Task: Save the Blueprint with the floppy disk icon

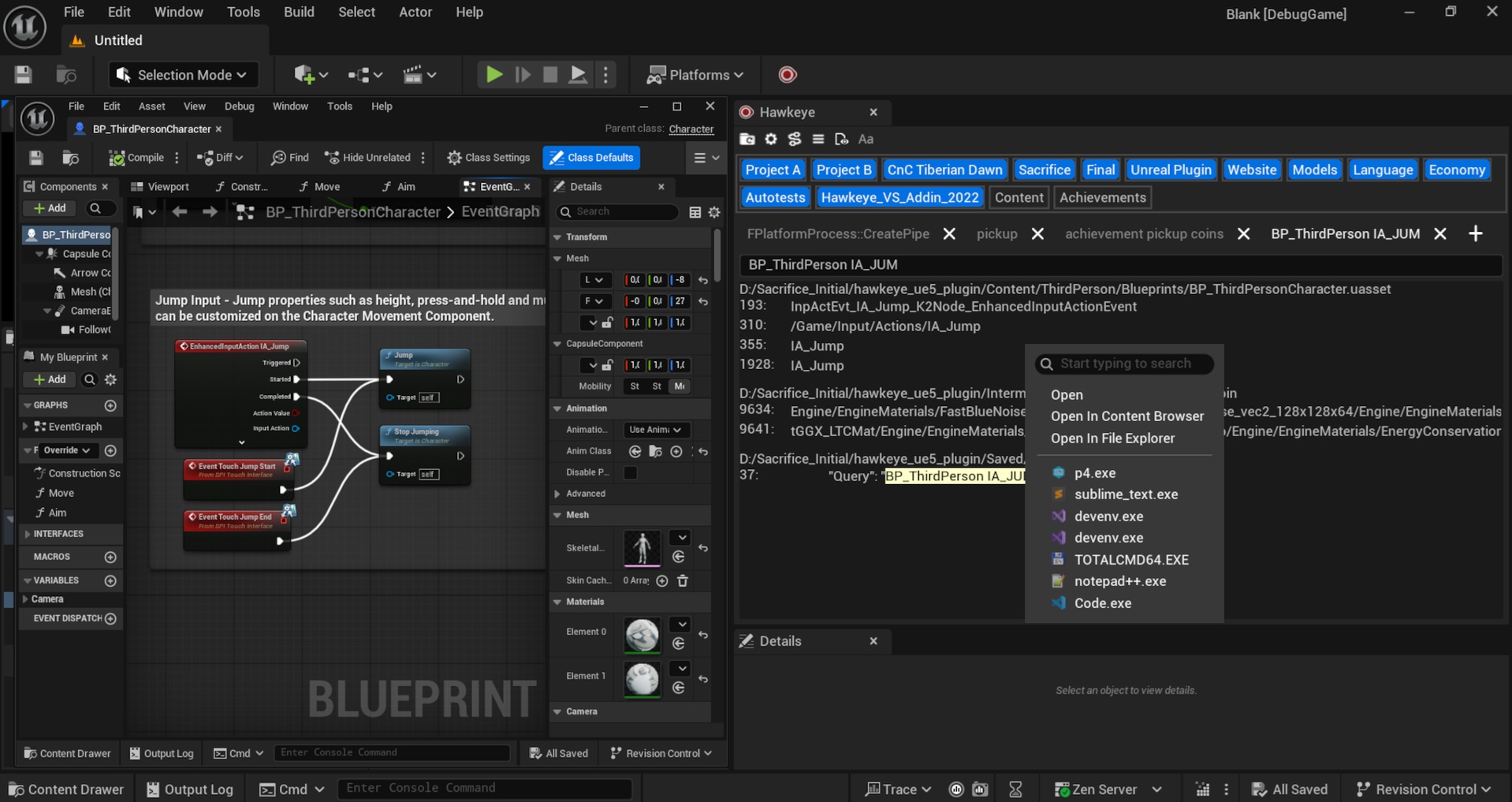Action: tap(36, 158)
